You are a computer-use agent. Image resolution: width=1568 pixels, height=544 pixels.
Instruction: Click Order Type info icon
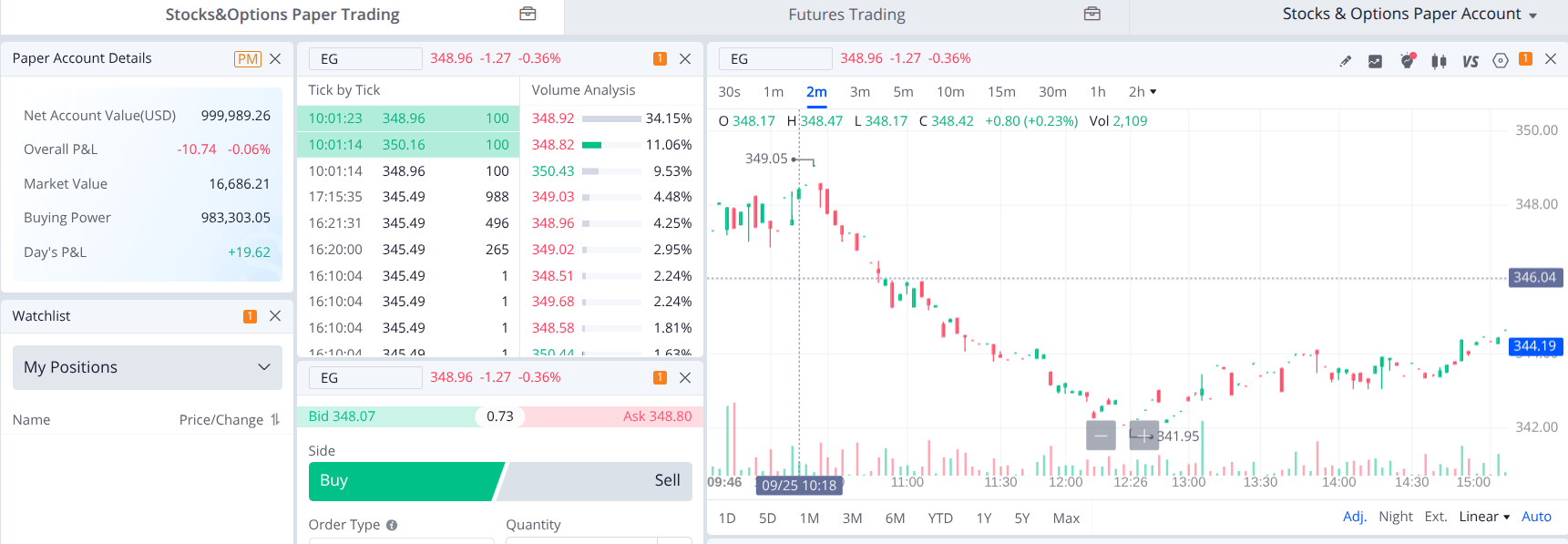point(392,525)
